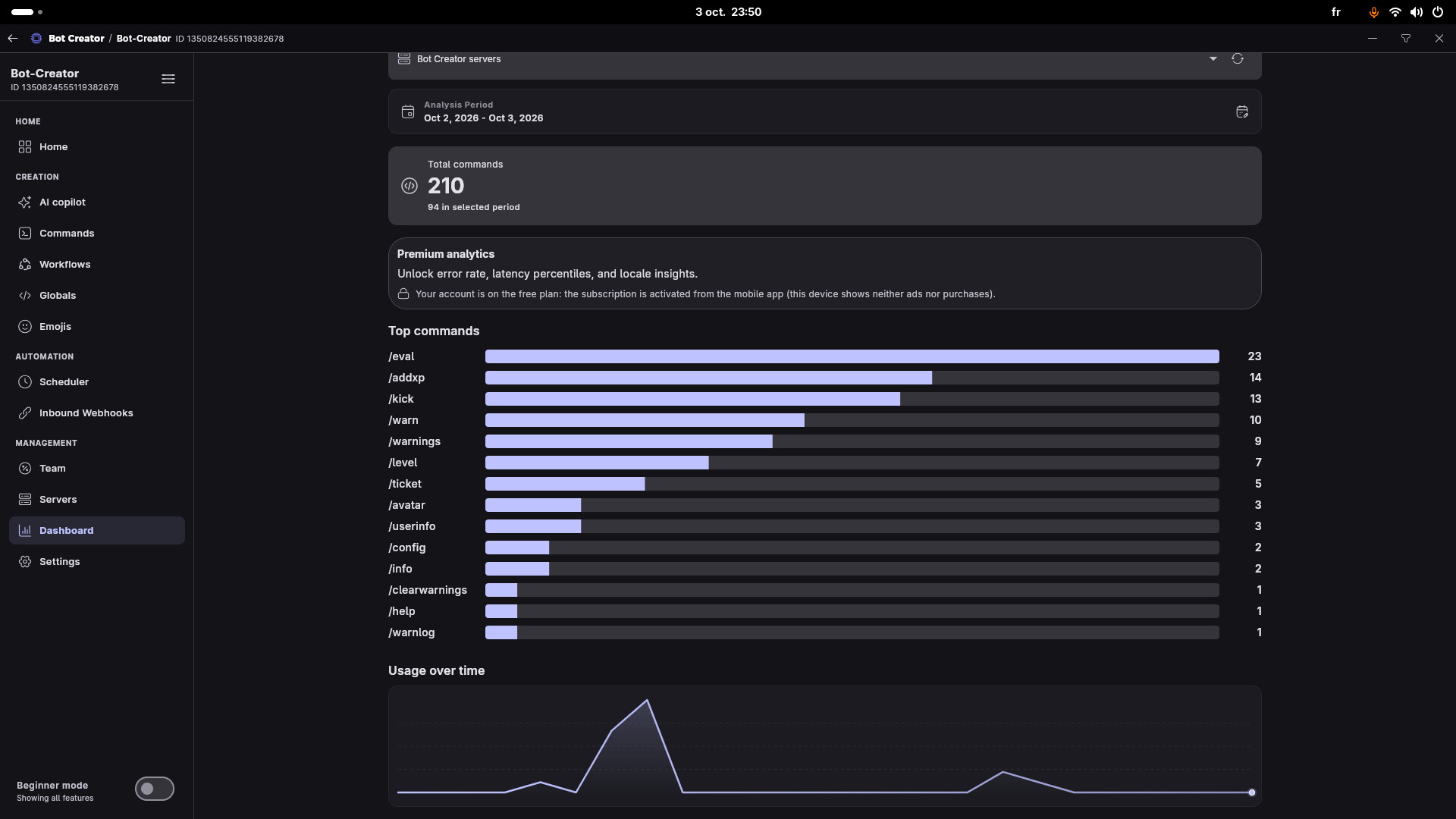
Task: Click the Dashboard chart icon
Action: point(25,531)
